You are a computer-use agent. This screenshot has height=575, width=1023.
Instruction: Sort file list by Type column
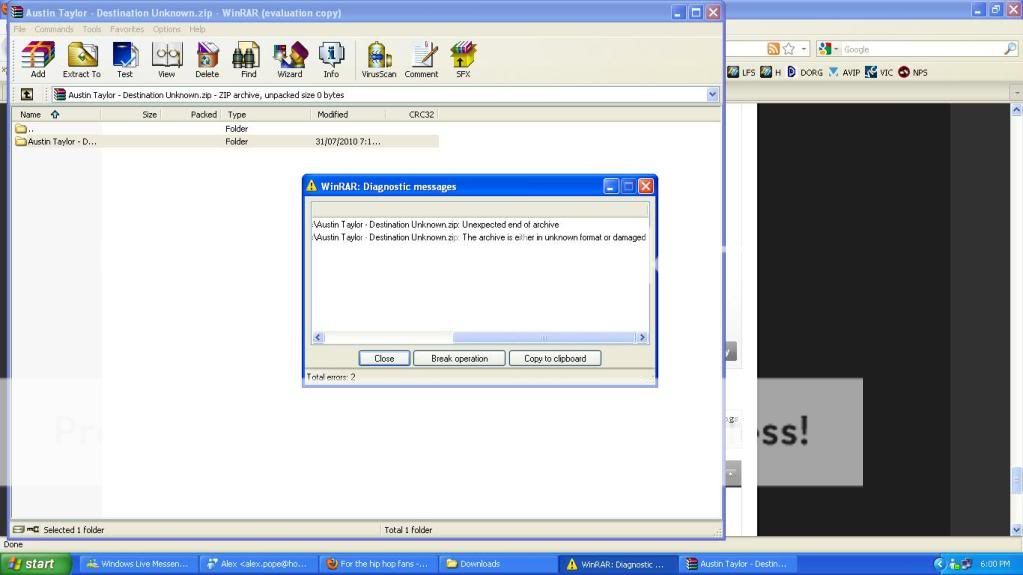pyautogui.click(x=266, y=114)
